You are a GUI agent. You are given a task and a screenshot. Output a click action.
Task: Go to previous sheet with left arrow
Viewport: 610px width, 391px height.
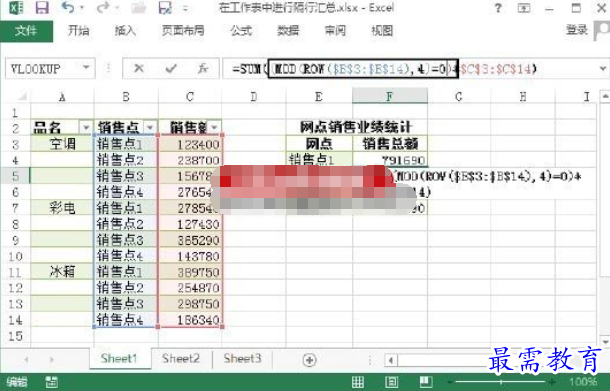tap(26, 360)
